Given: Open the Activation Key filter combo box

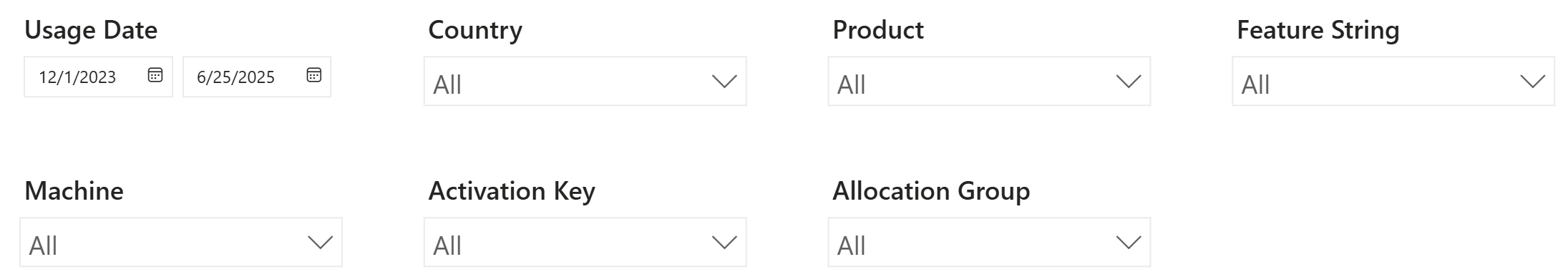Looking at the screenshot, I should click(585, 243).
